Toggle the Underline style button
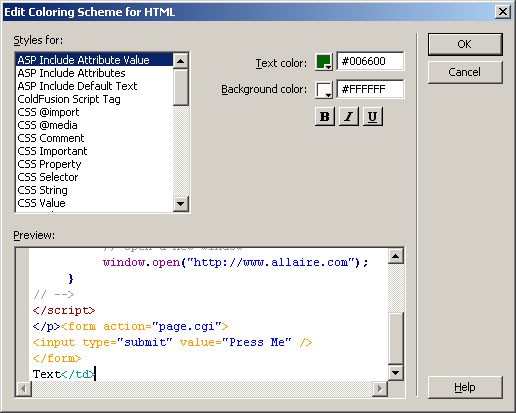Screen dimensions: 516x413 point(373,117)
